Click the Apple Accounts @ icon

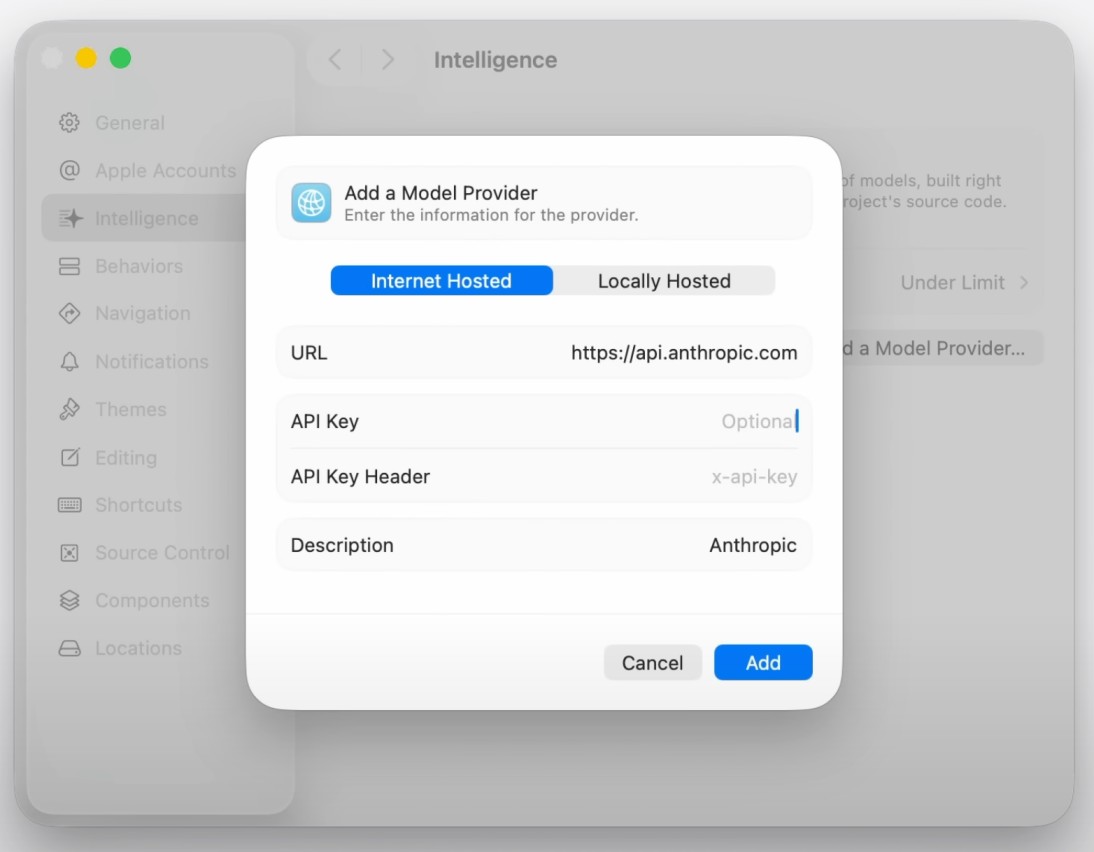69,170
